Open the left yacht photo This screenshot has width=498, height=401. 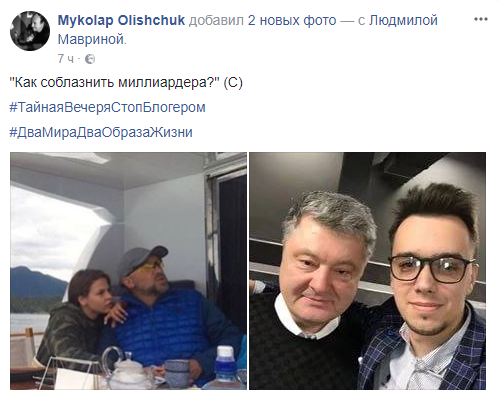128,271
